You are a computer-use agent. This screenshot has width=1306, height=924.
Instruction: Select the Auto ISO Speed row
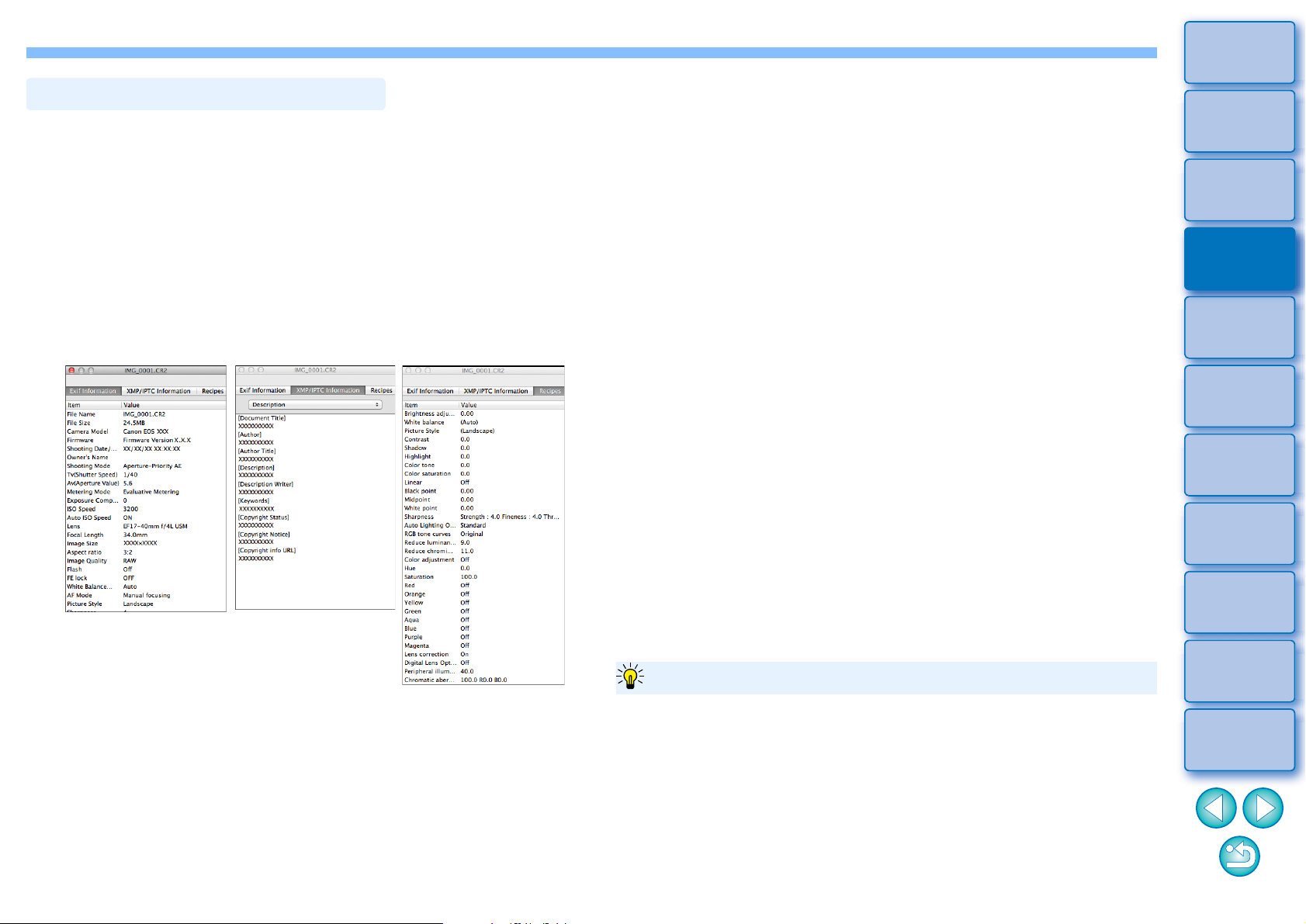click(x=146, y=517)
